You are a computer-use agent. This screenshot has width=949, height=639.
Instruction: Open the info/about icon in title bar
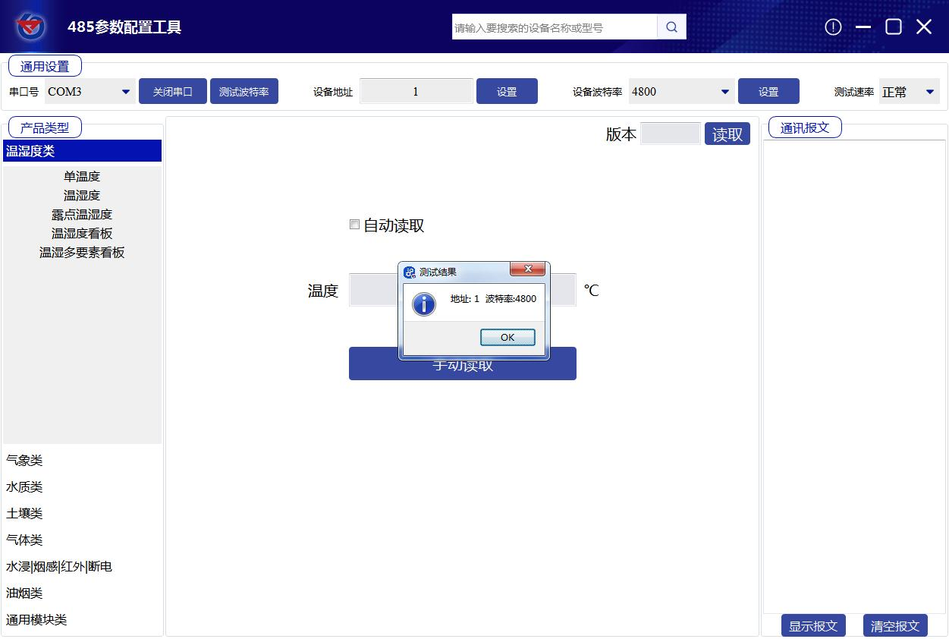pos(833,27)
